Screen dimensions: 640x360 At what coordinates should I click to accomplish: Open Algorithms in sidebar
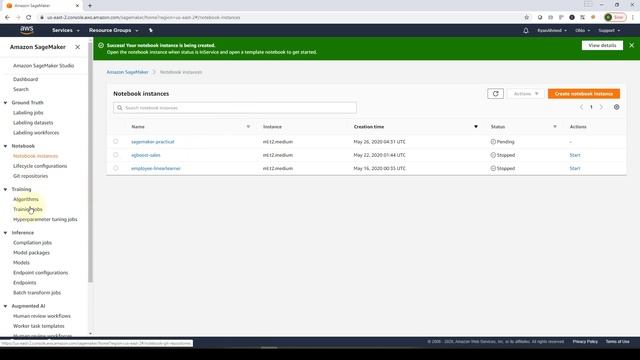(x=26, y=199)
